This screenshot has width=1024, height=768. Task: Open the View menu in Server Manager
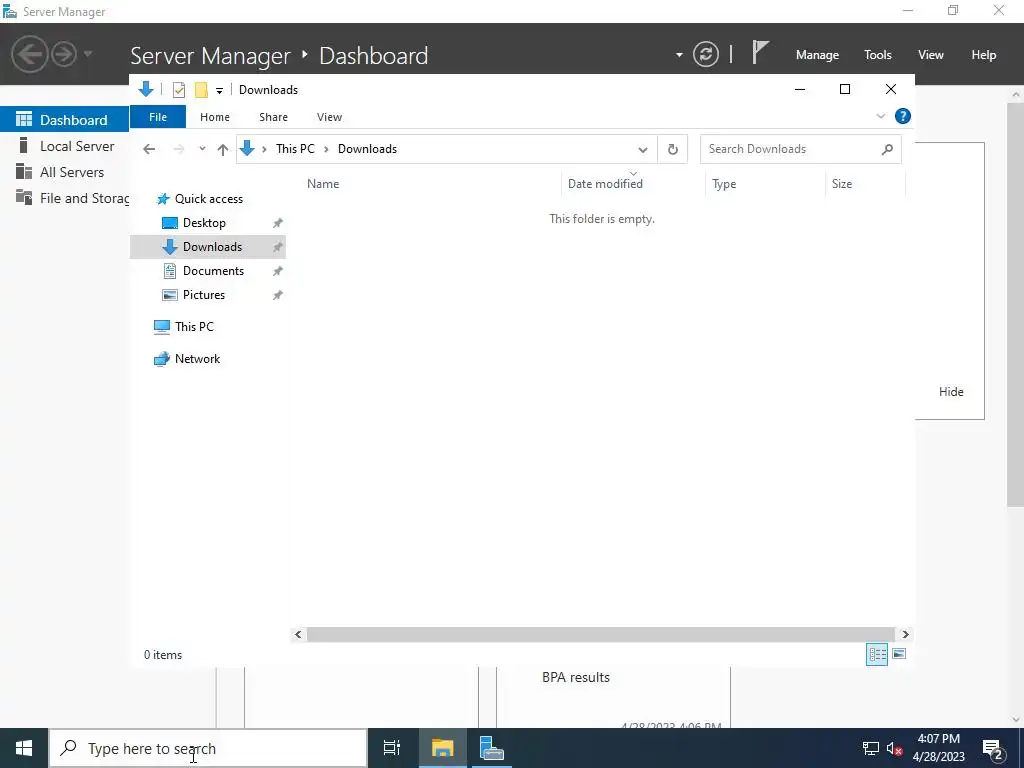point(931,55)
